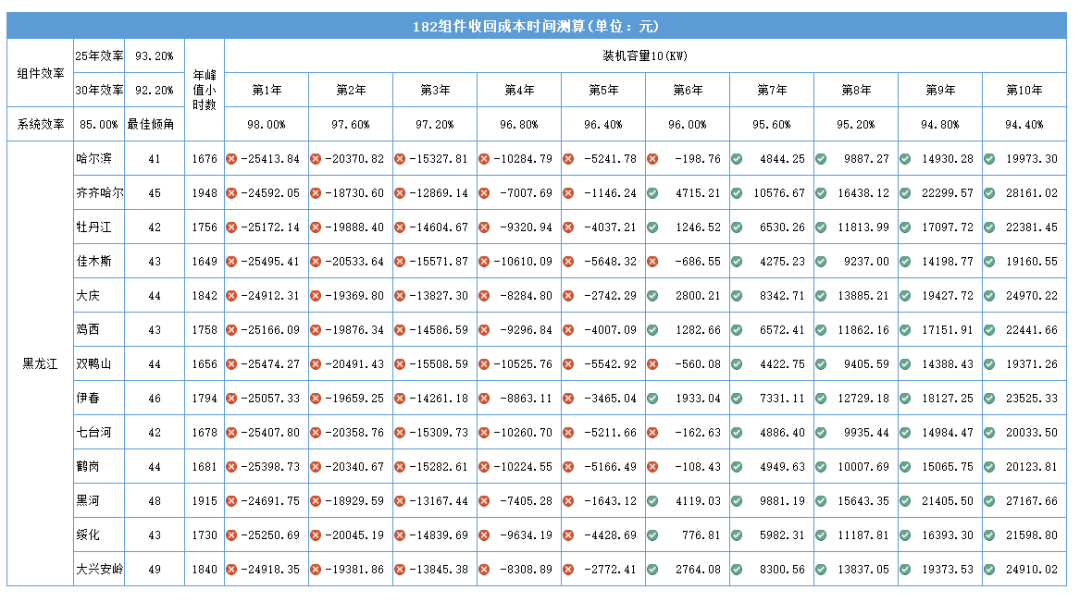Viewport: 1080px width, 602px height.
Task: Click red X icon in 伊春 第2年 cell
Action: point(316,398)
